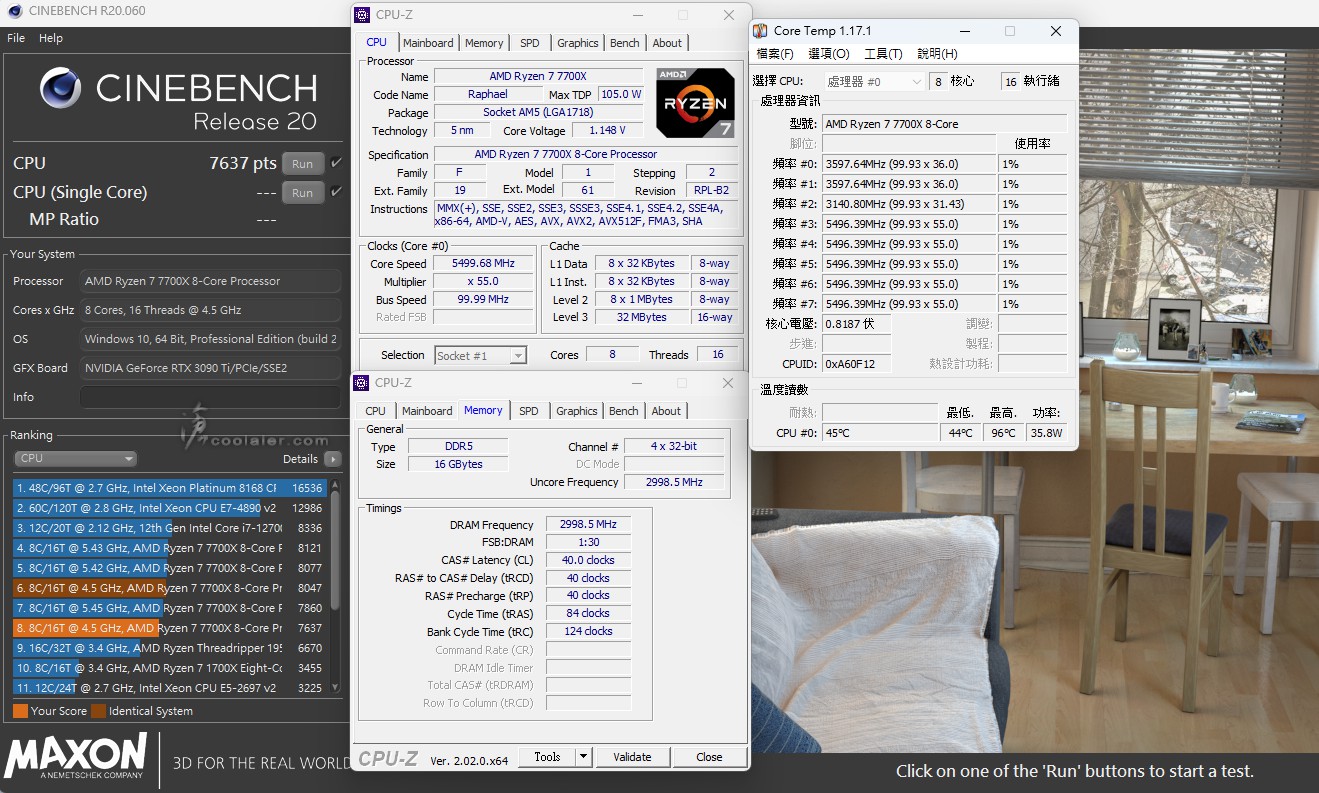Image resolution: width=1319 pixels, height=793 pixels.
Task: Click the MAXON logo in the Cinebench window
Action: tap(75, 757)
